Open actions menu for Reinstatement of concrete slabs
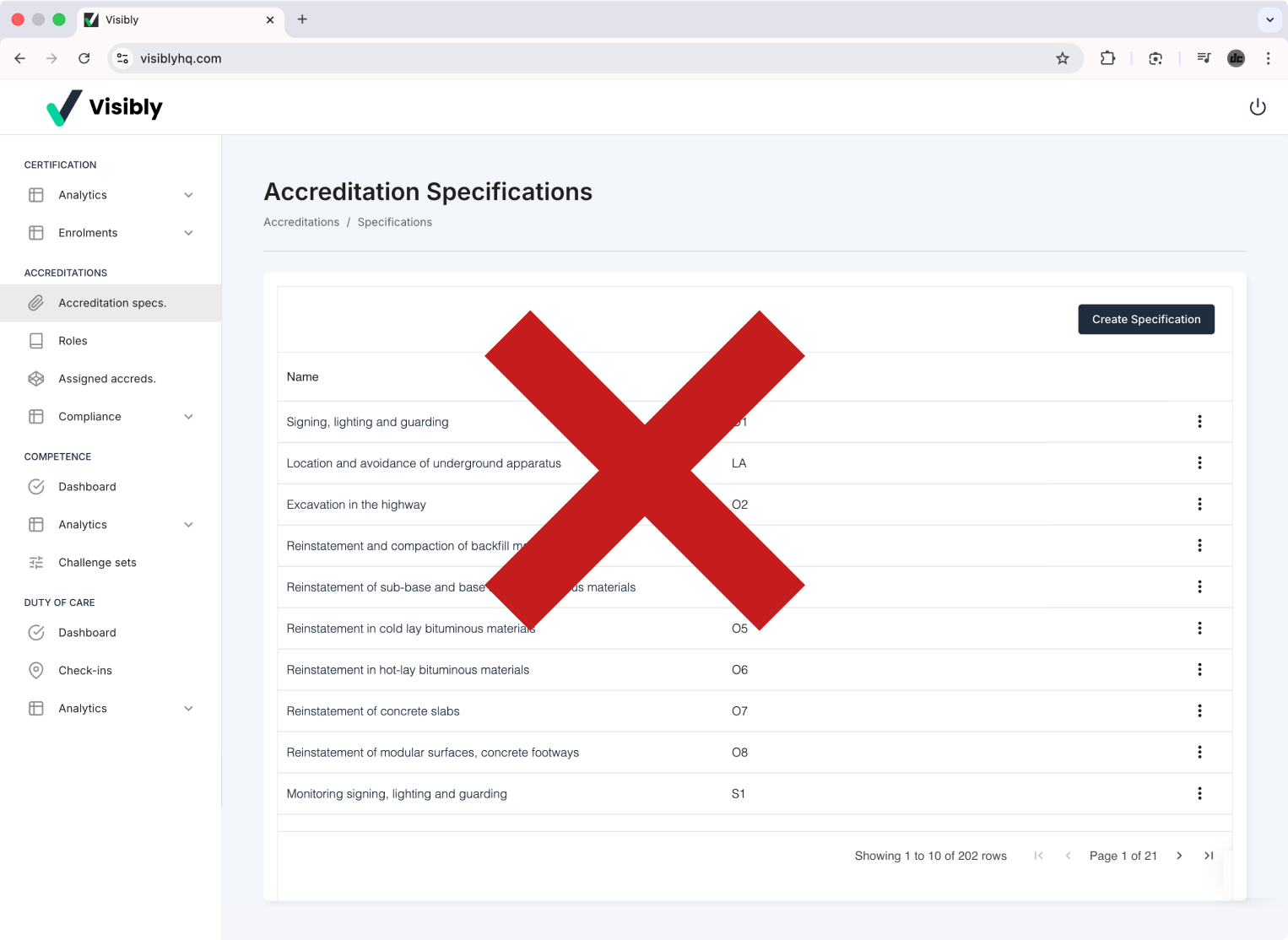Viewport: 1288px width, 940px height. (1199, 711)
